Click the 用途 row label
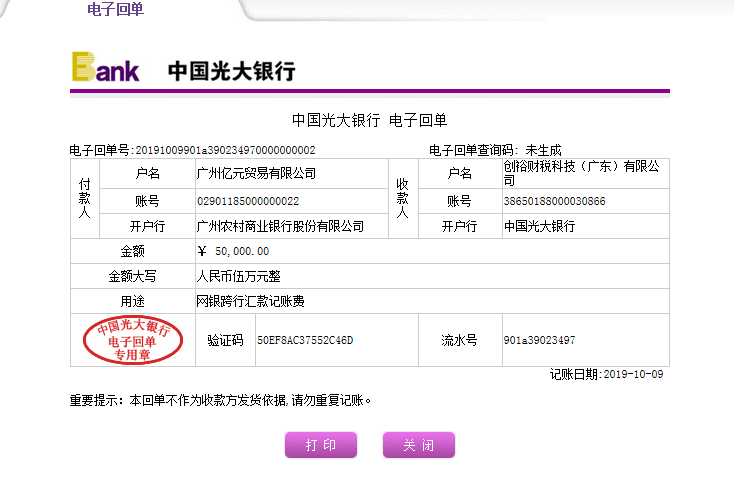 click(132, 301)
